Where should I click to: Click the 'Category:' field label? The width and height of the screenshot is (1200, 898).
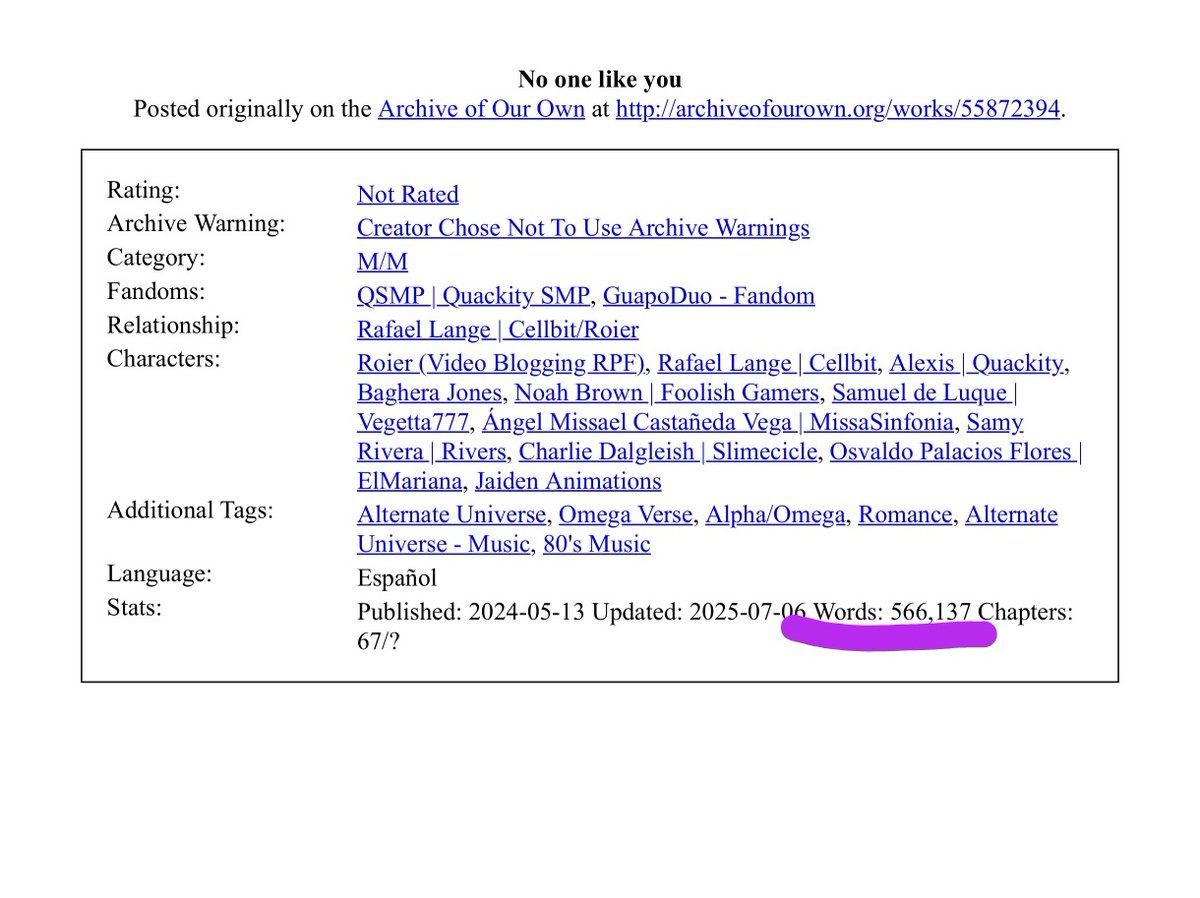156,258
